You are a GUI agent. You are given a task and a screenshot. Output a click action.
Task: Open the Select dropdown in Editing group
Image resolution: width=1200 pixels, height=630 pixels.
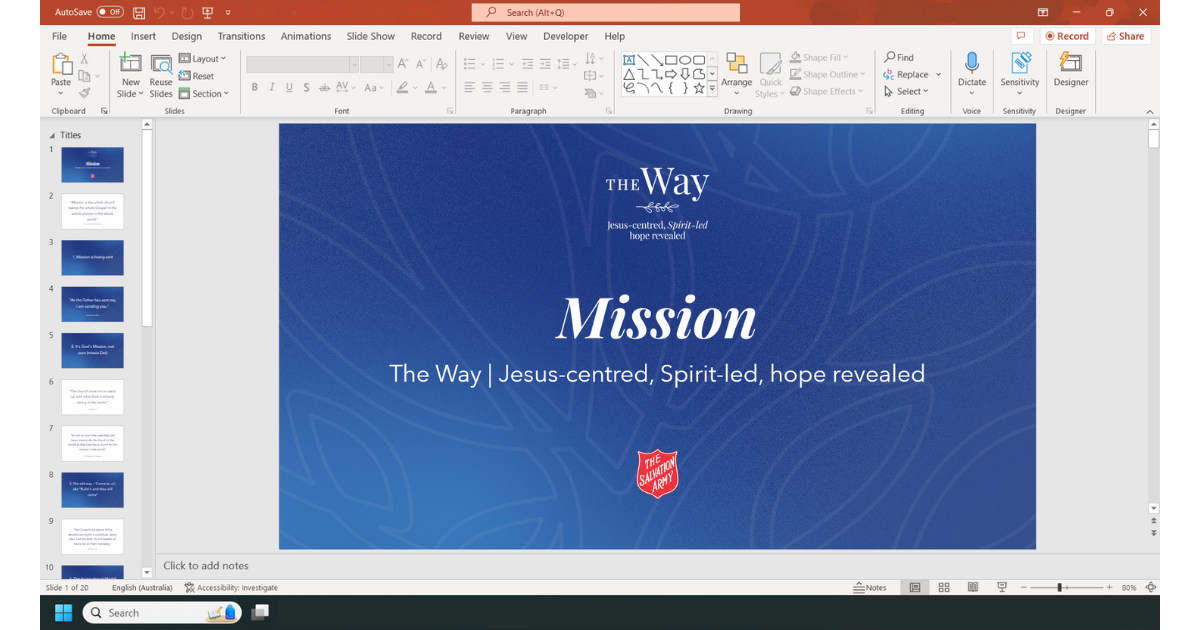tap(907, 92)
